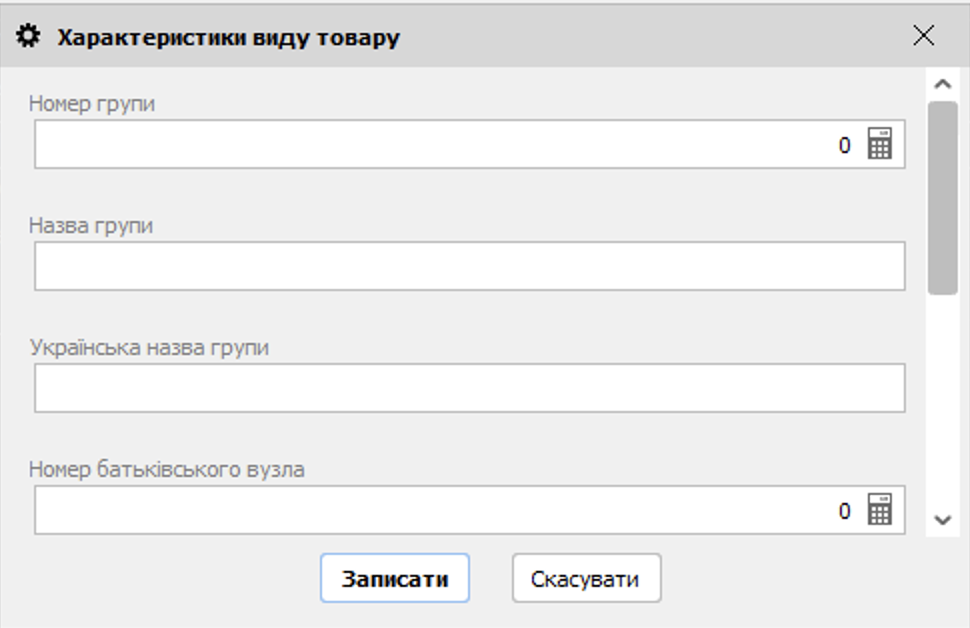This screenshot has width=970, height=628.
Task: Click the dialog title Характеристики виду товару
Action: click(229, 36)
